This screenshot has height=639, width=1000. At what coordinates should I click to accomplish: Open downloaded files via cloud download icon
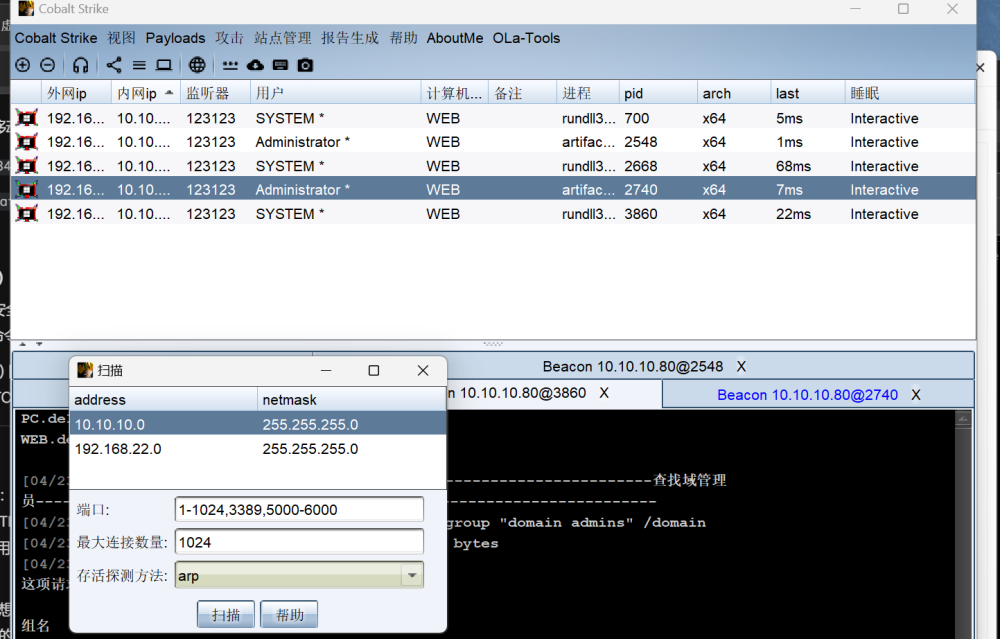[255, 65]
